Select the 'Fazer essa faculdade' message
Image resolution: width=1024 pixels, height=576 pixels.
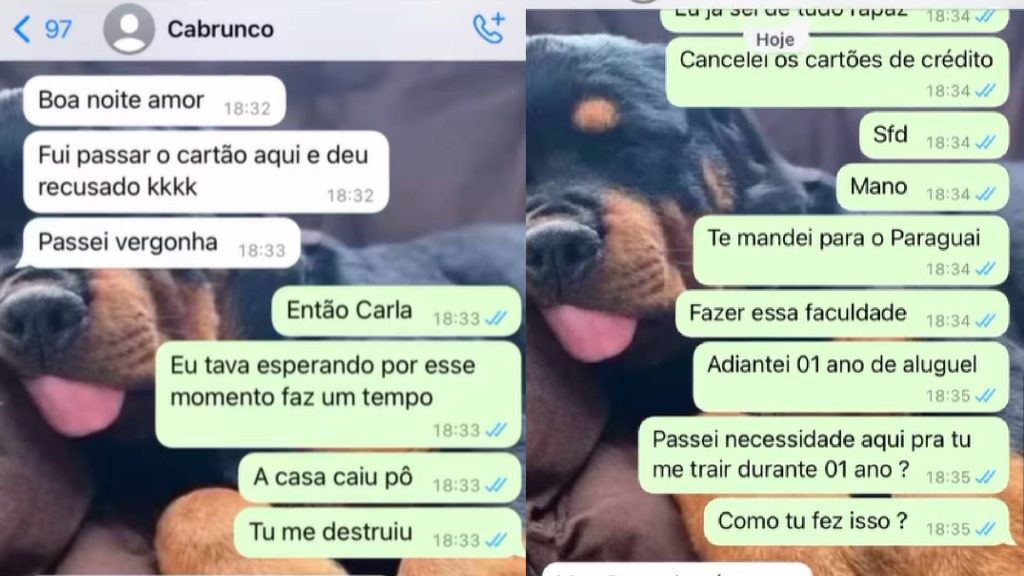pyautogui.click(x=842, y=314)
